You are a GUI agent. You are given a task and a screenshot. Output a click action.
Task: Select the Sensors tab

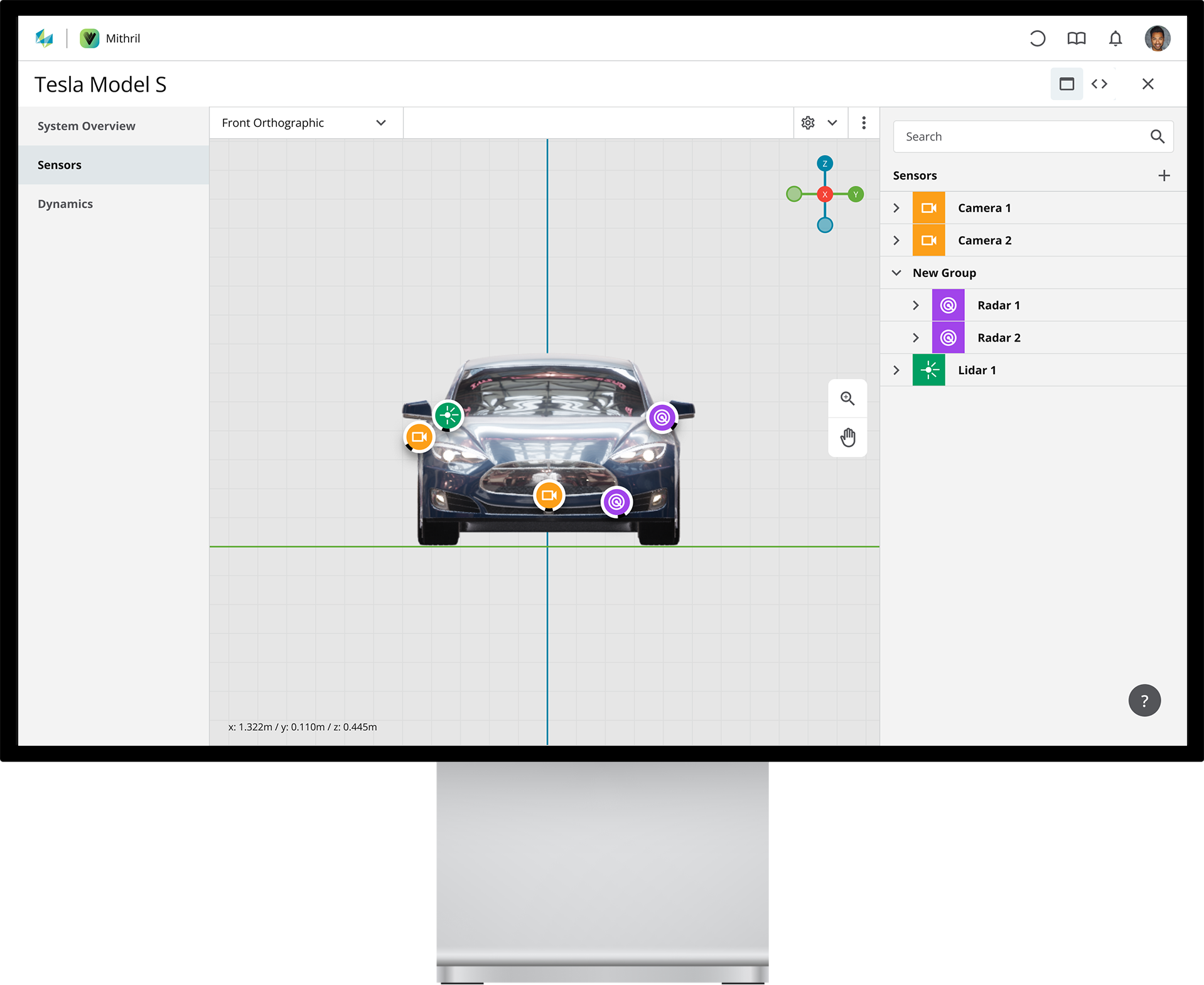pos(114,165)
